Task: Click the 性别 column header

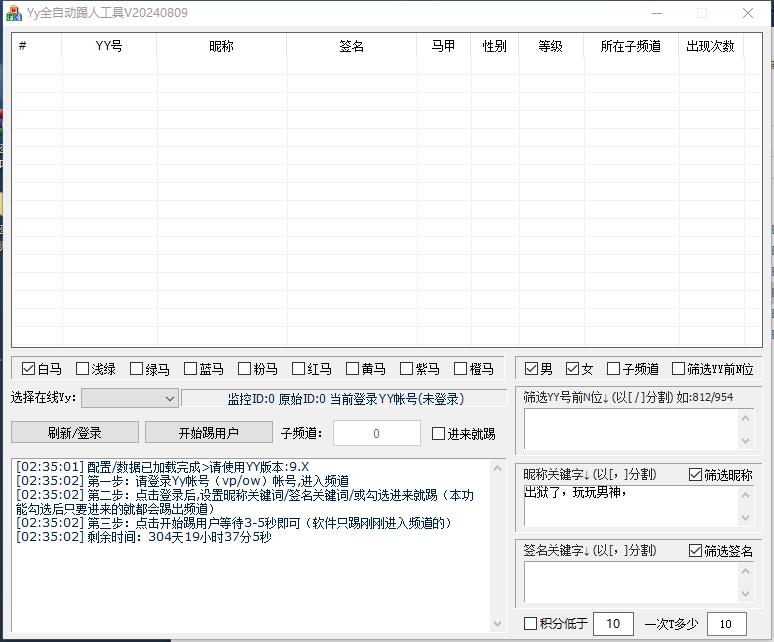Action: (x=495, y=46)
